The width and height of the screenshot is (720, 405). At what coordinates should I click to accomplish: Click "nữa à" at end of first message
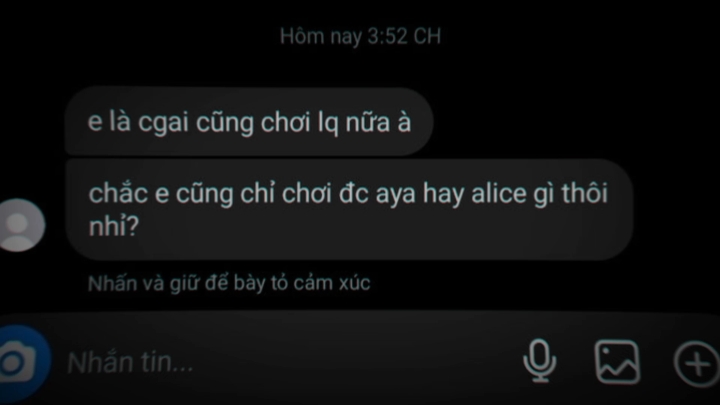[378, 123]
